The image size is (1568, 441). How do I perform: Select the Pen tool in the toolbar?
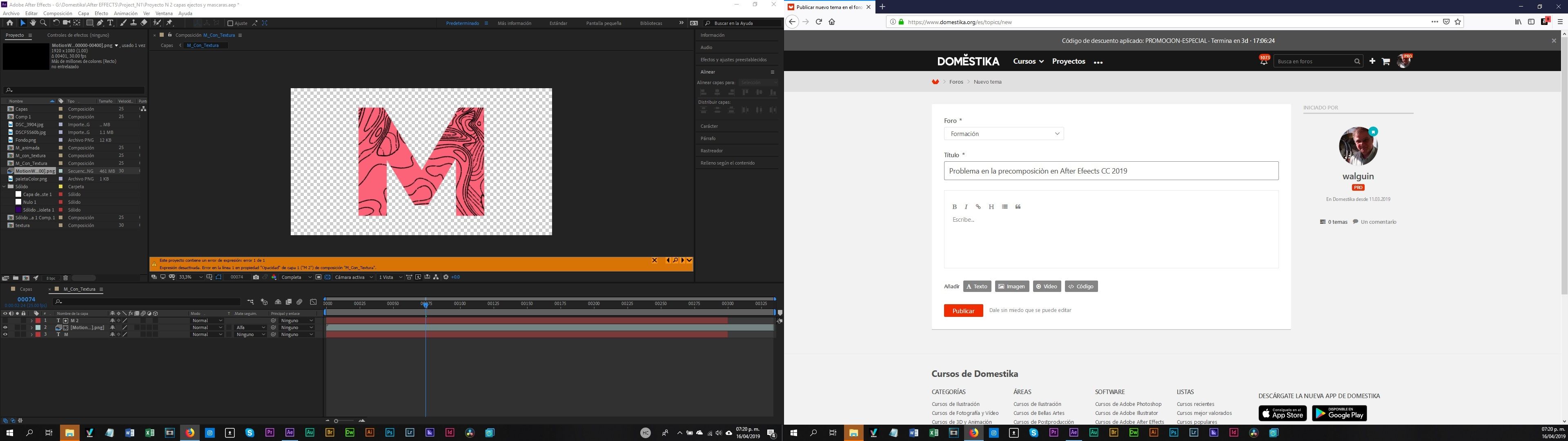point(100,23)
